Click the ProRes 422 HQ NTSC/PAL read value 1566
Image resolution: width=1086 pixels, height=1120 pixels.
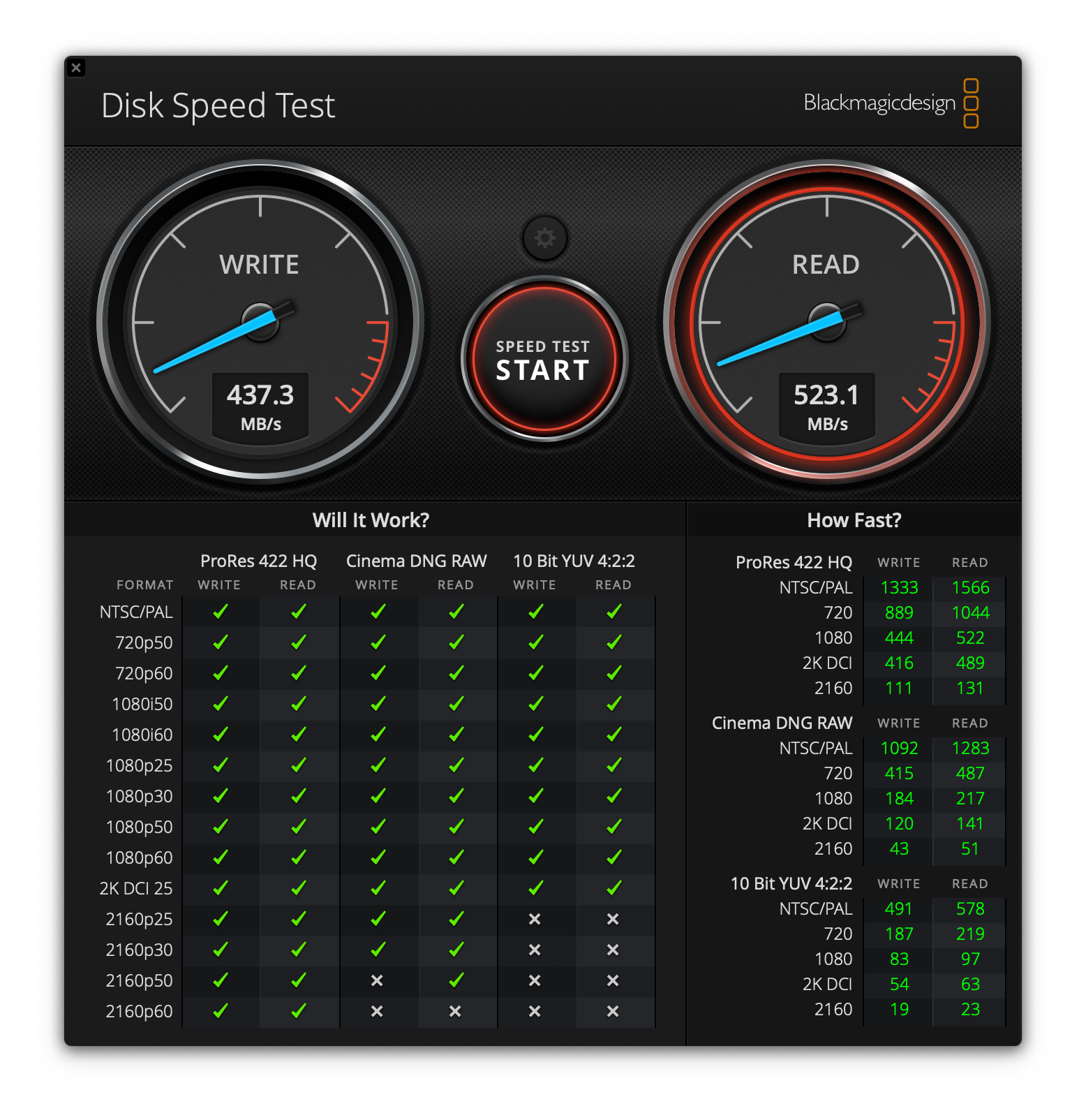coord(970,588)
